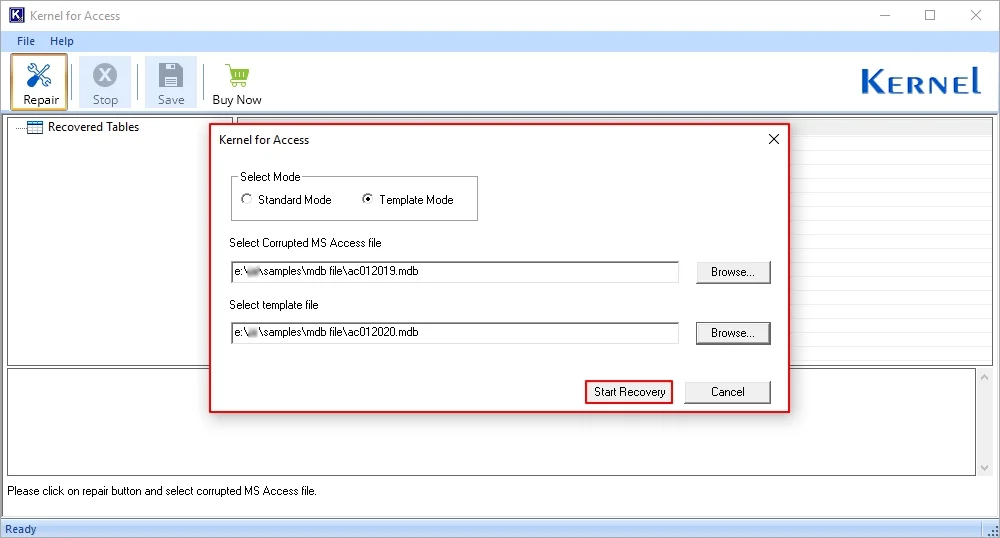The width and height of the screenshot is (1000, 538).
Task: Select the Recovered Tables table icon
Action: click(35, 127)
